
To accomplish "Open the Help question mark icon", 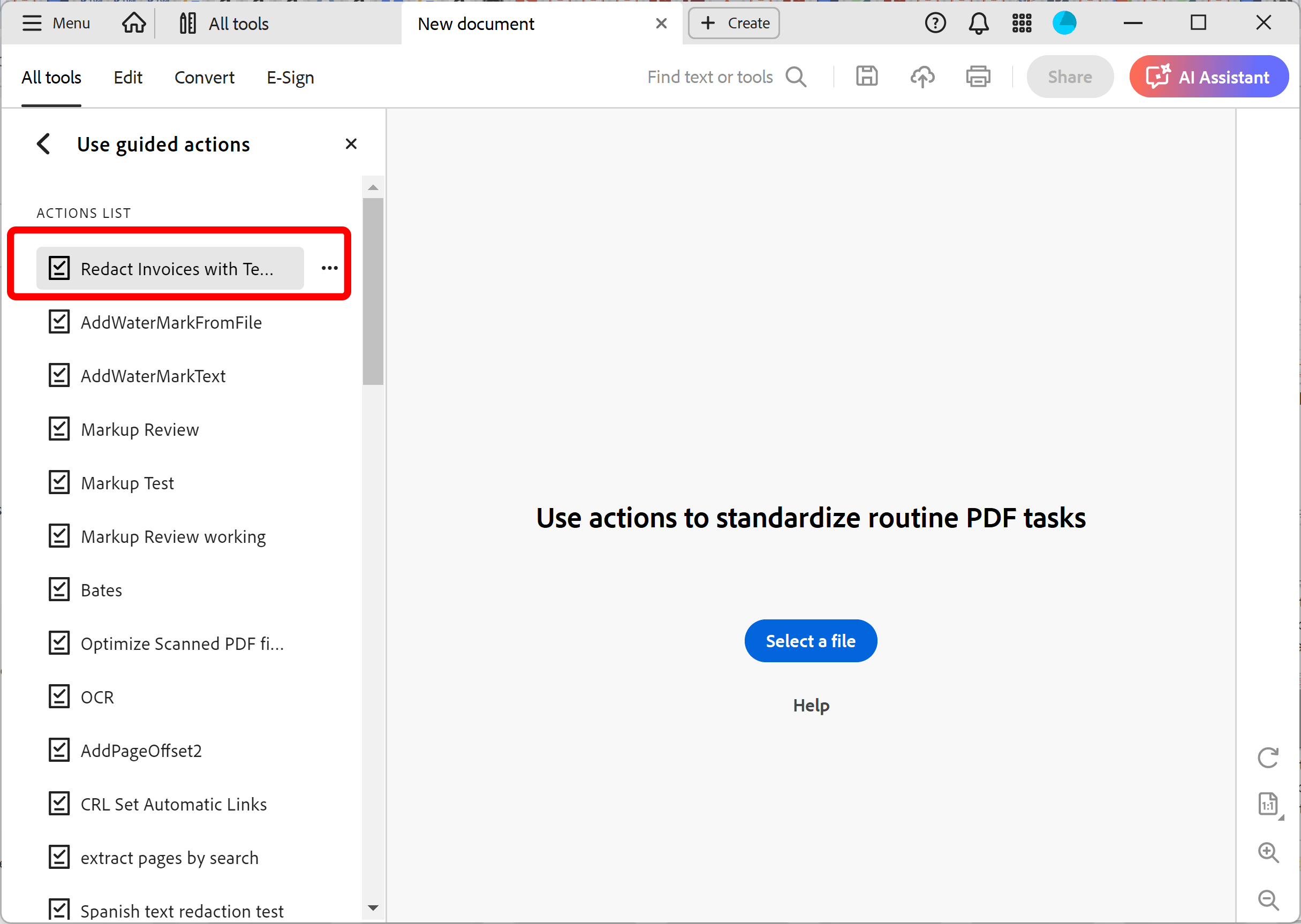I will (935, 24).
